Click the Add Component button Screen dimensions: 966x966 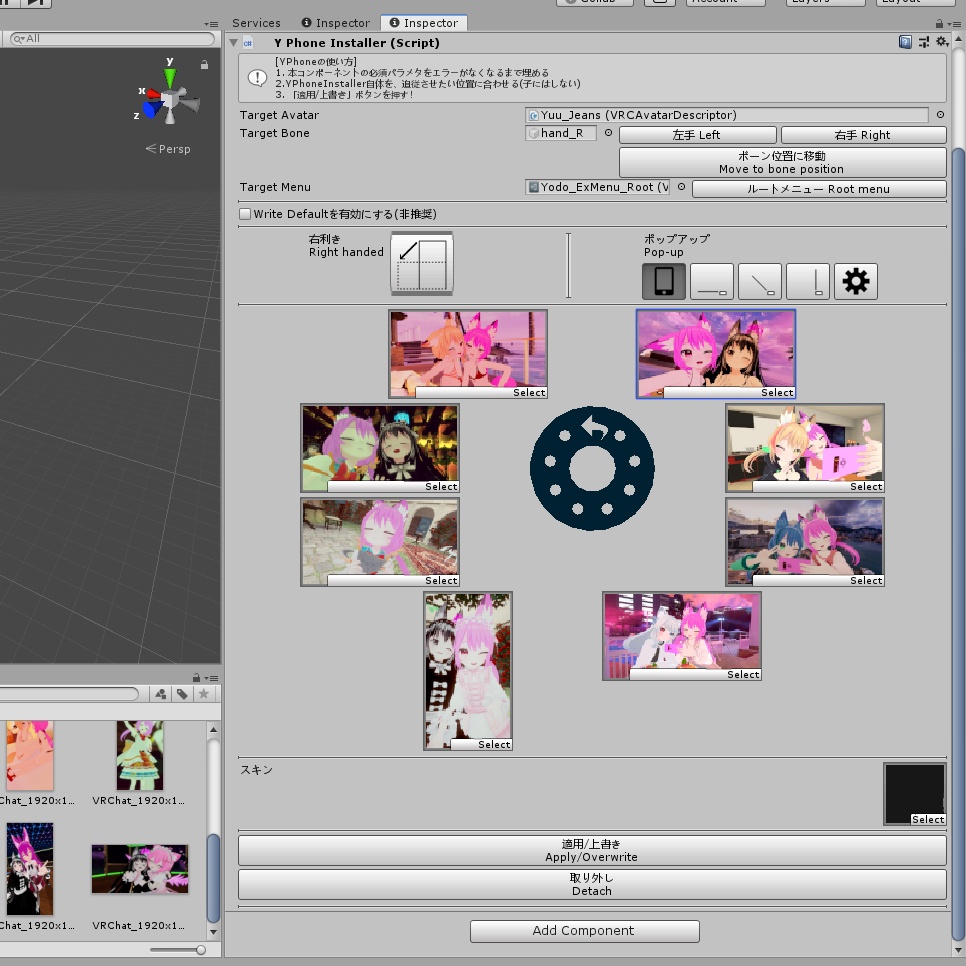point(585,931)
